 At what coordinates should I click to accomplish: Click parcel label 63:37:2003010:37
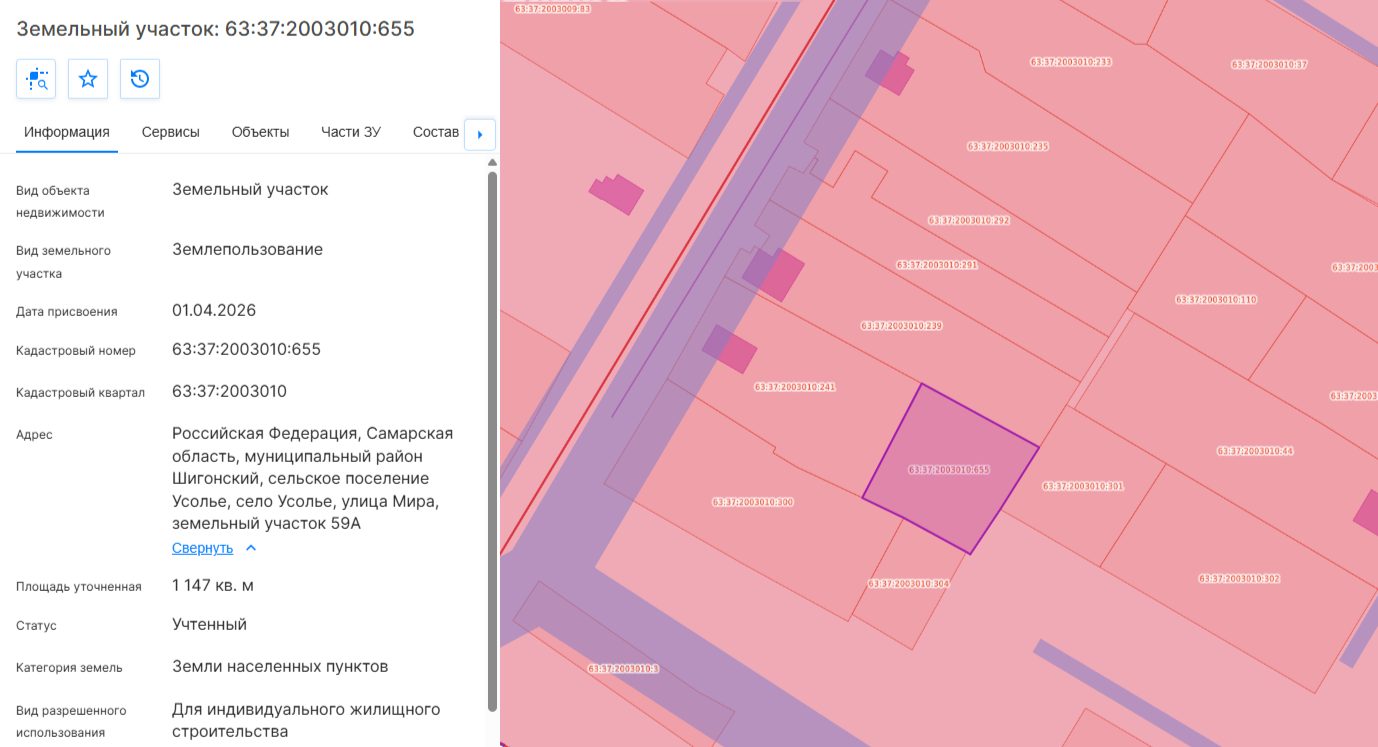point(1269,64)
